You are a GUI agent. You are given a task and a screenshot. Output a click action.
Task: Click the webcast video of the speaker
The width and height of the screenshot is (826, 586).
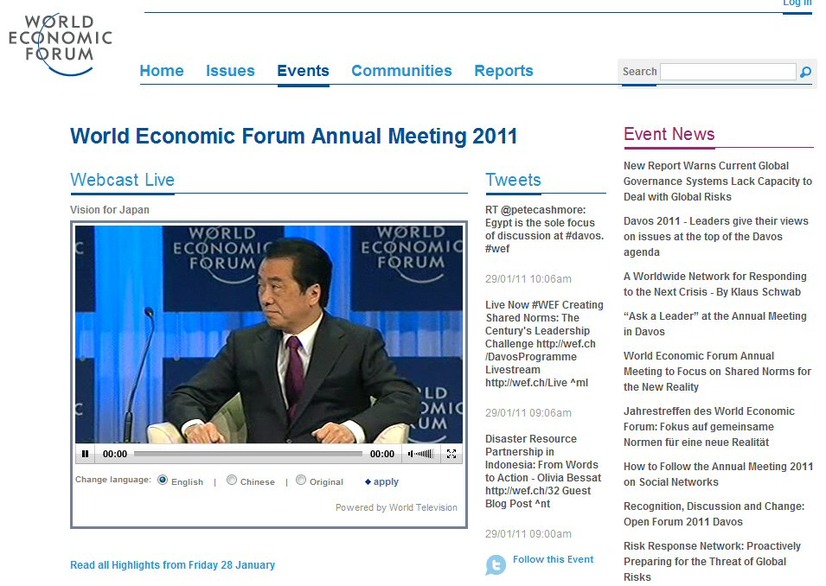click(x=269, y=334)
